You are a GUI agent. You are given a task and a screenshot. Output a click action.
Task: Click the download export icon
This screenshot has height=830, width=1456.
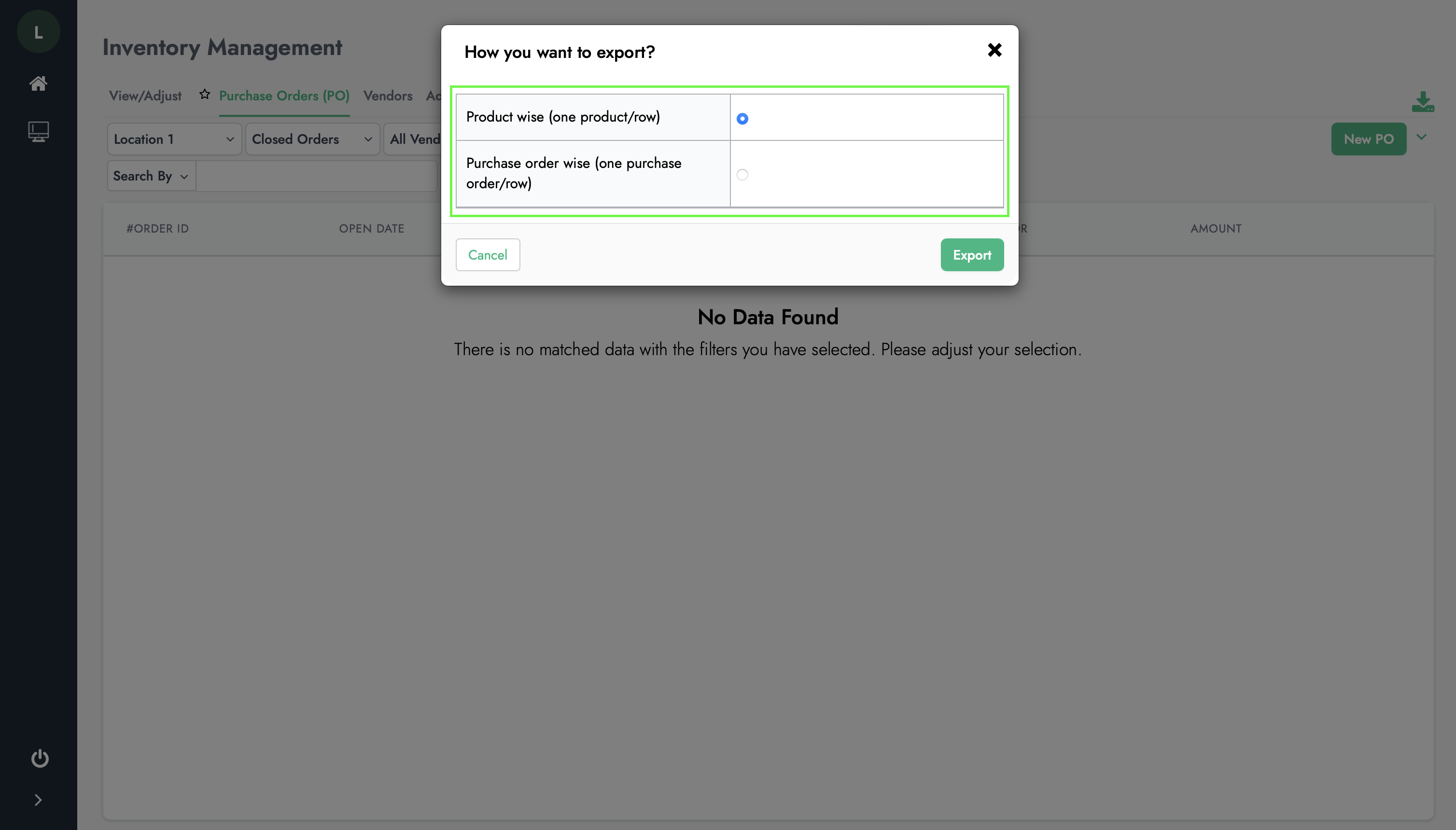[1422, 102]
